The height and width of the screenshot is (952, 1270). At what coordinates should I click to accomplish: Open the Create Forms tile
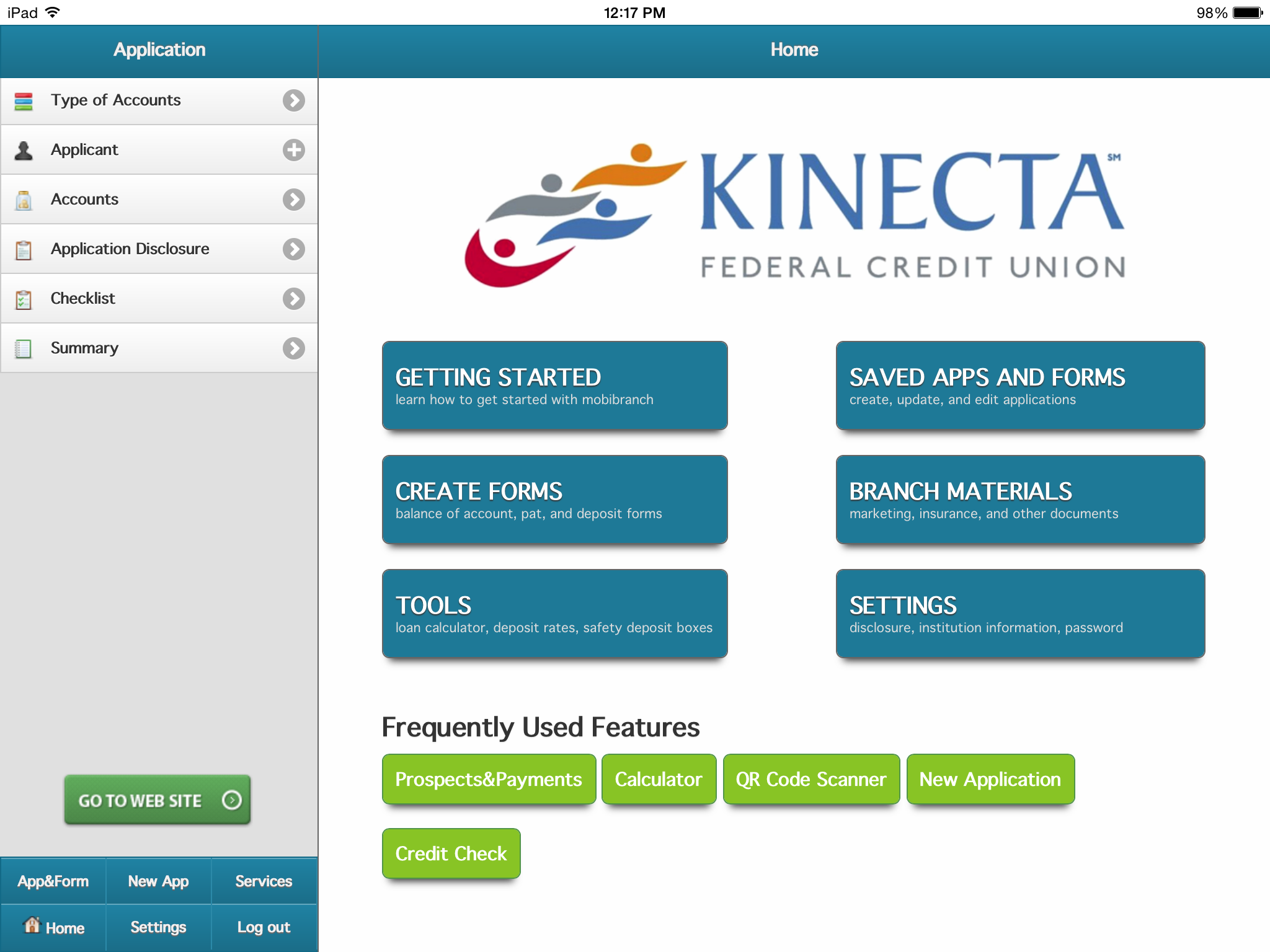(555, 500)
